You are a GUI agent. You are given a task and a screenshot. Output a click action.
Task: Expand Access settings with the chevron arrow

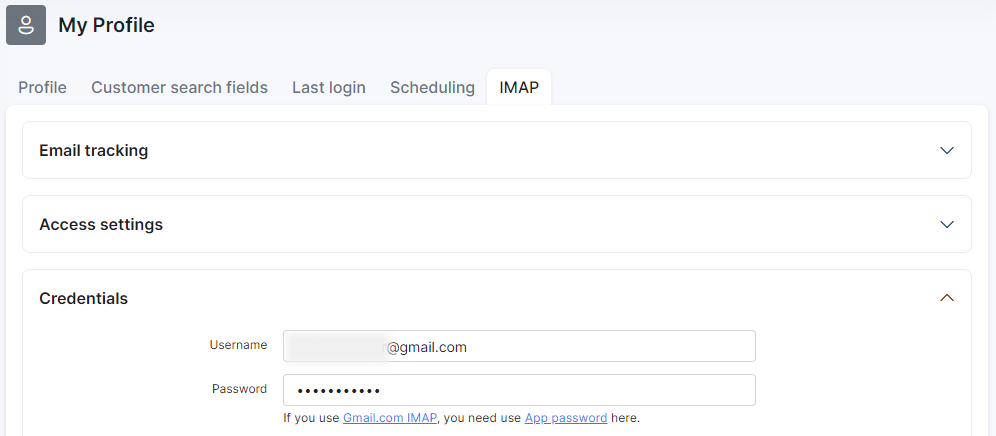pyautogui.click(x=946, y=224)
